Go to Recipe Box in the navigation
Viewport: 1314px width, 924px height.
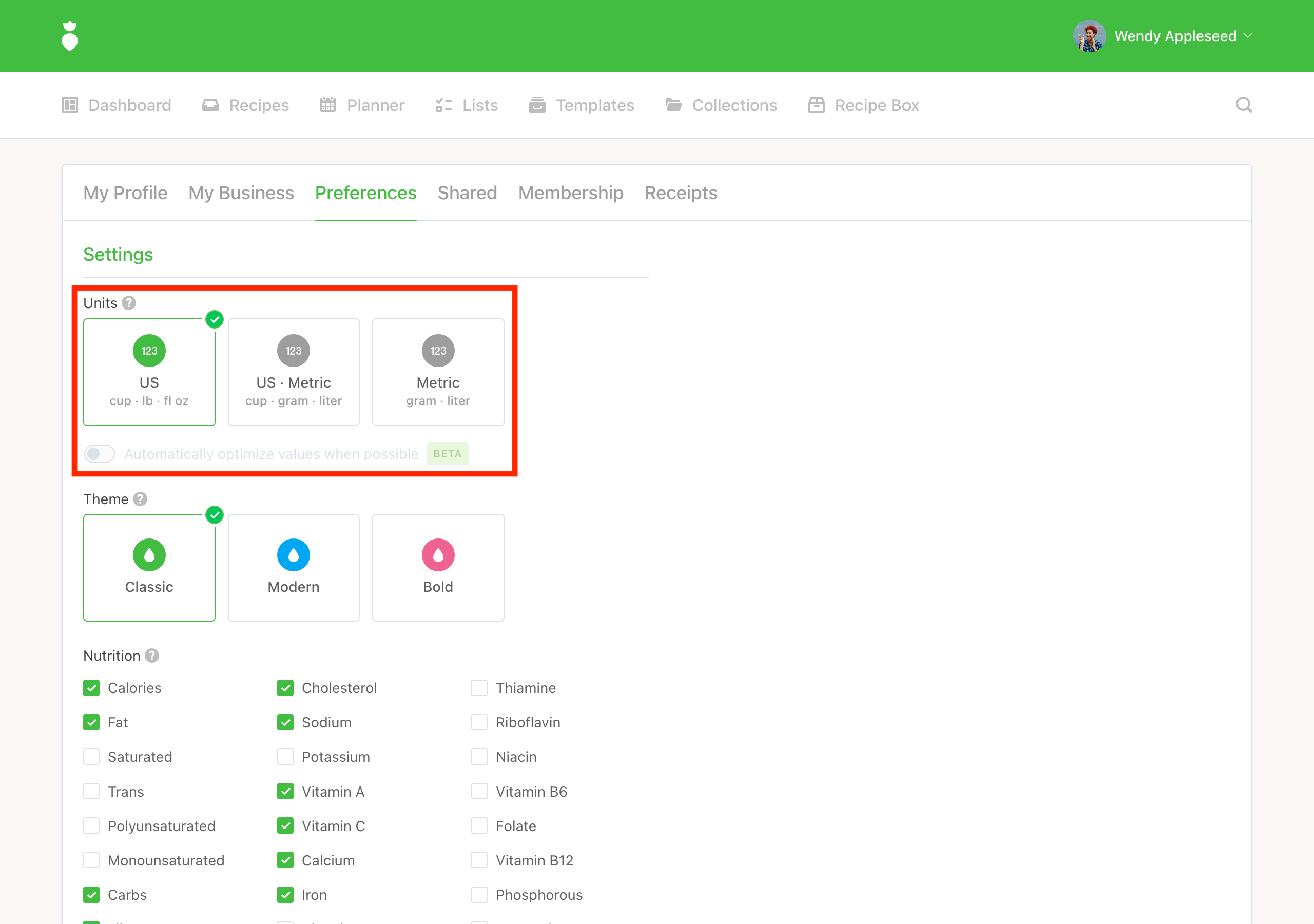864,105
